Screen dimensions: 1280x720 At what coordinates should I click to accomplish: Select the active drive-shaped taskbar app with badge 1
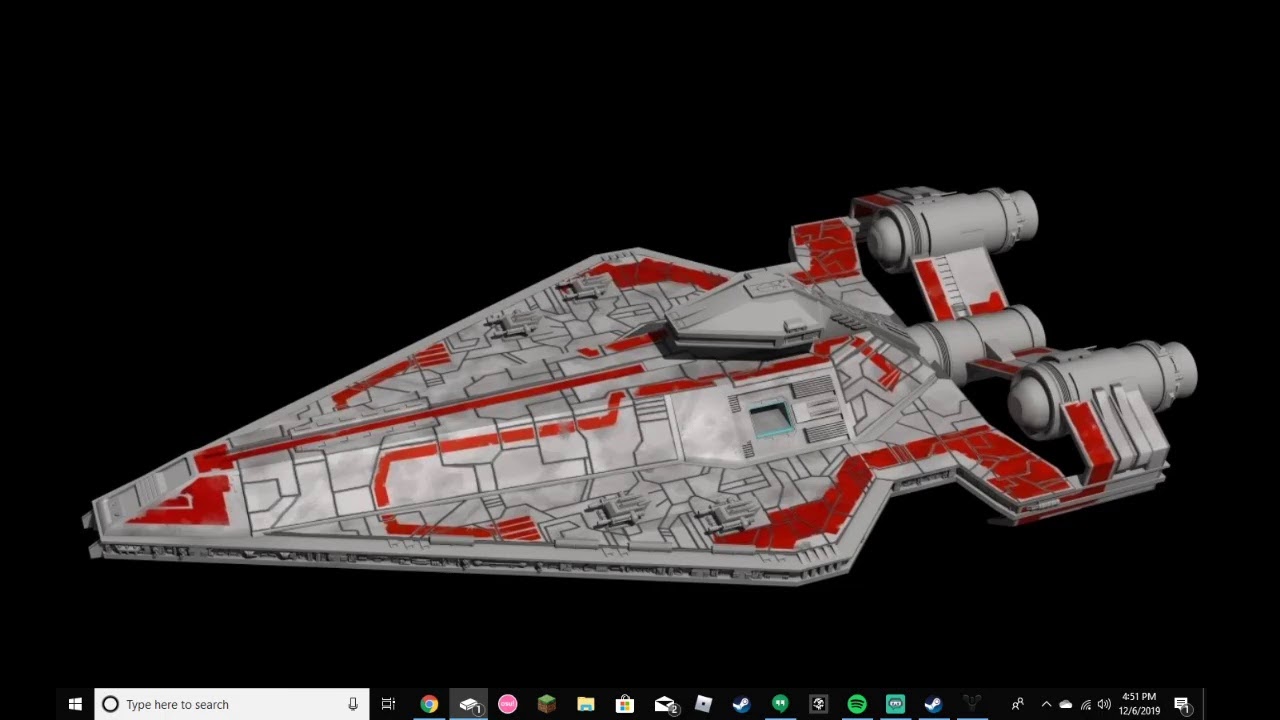468,704
